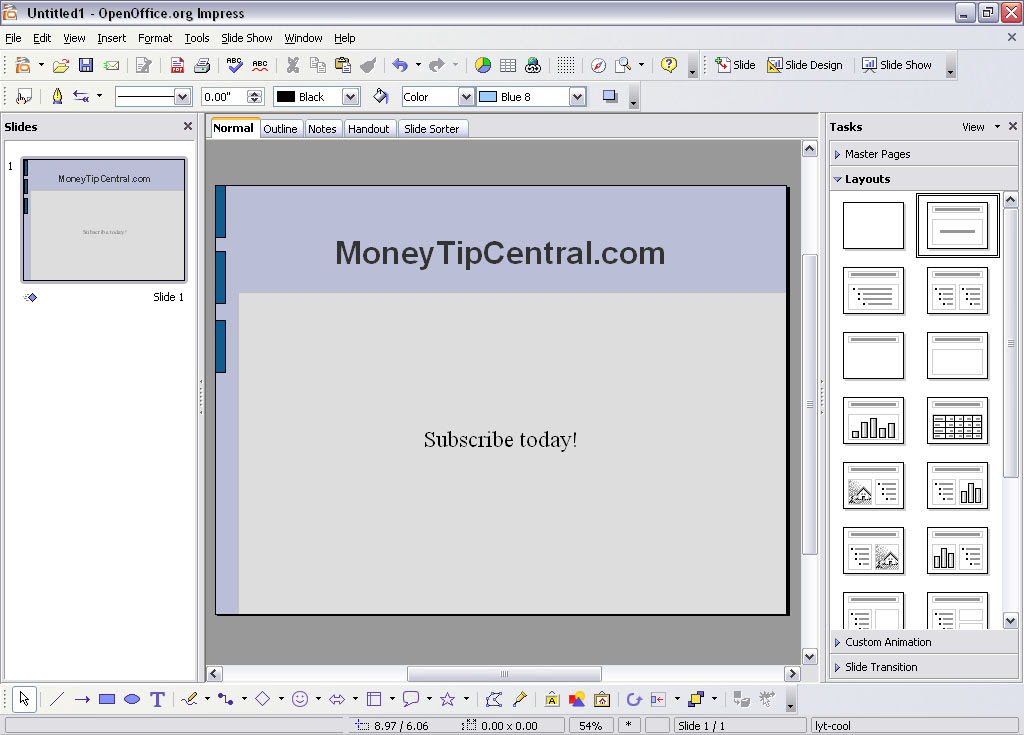Select the Ellipse drawing tool
1024x735 pixels.
coord(132,699)
